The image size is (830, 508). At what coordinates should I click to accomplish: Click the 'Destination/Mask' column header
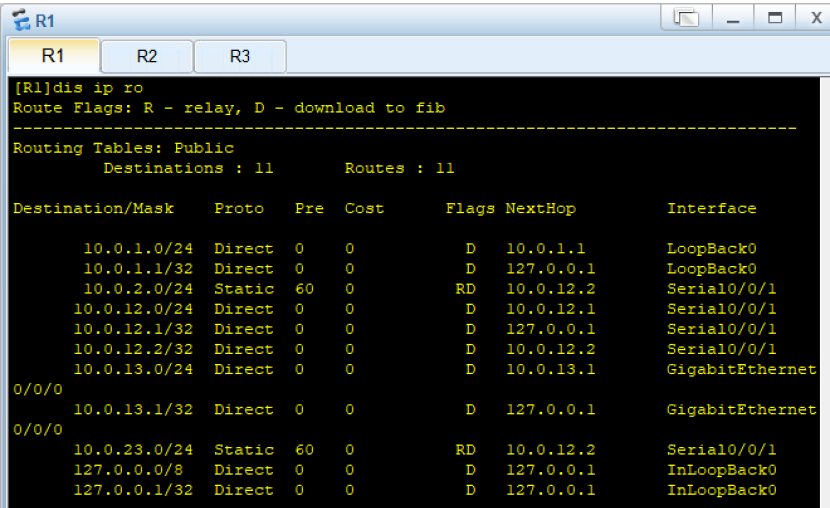[x=93, y=208]
